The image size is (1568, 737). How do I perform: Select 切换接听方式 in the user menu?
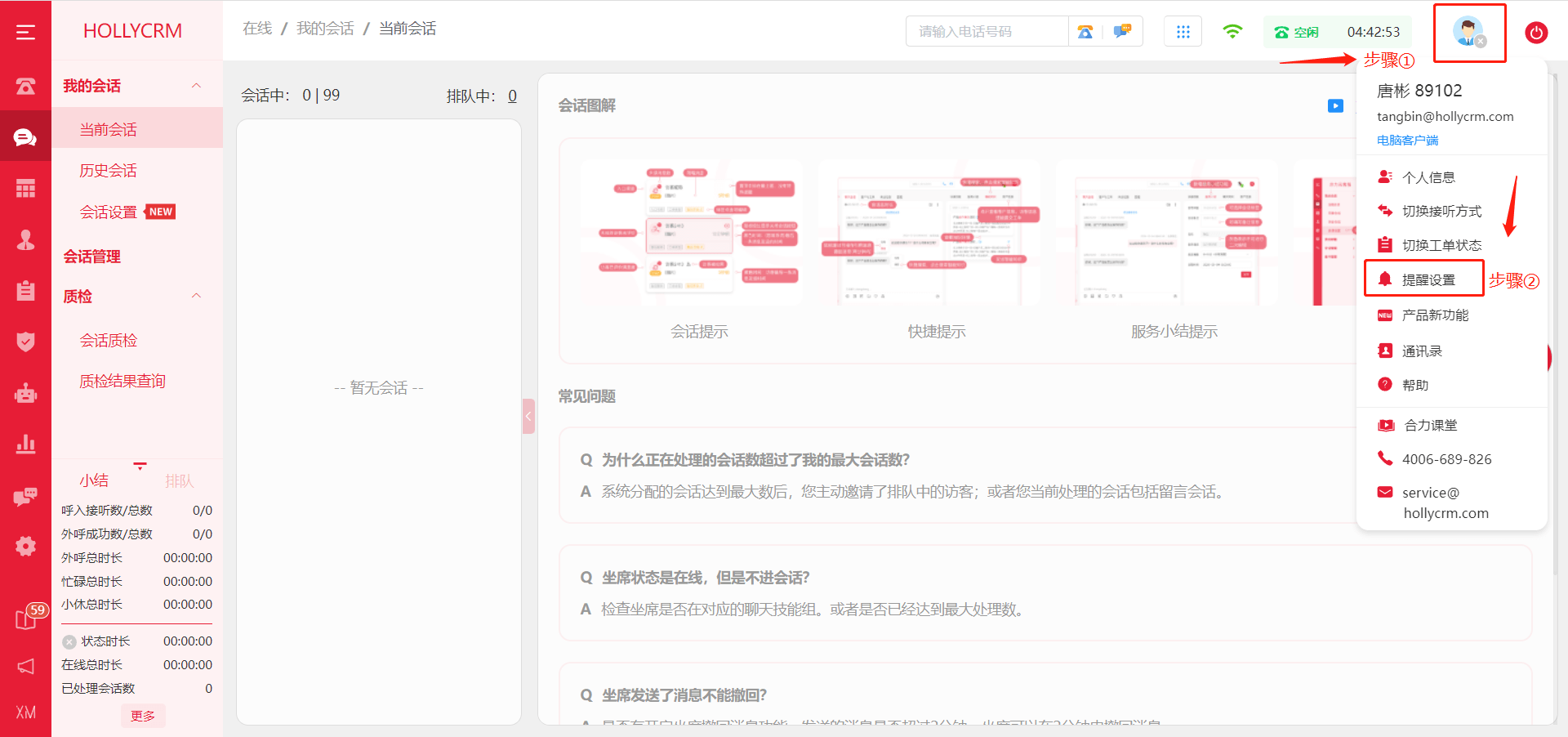1441,211
